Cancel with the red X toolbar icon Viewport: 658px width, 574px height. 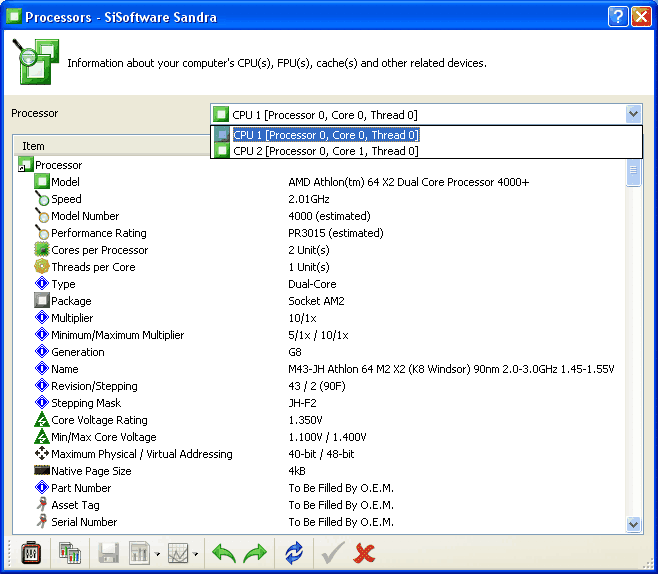point(364,553)
